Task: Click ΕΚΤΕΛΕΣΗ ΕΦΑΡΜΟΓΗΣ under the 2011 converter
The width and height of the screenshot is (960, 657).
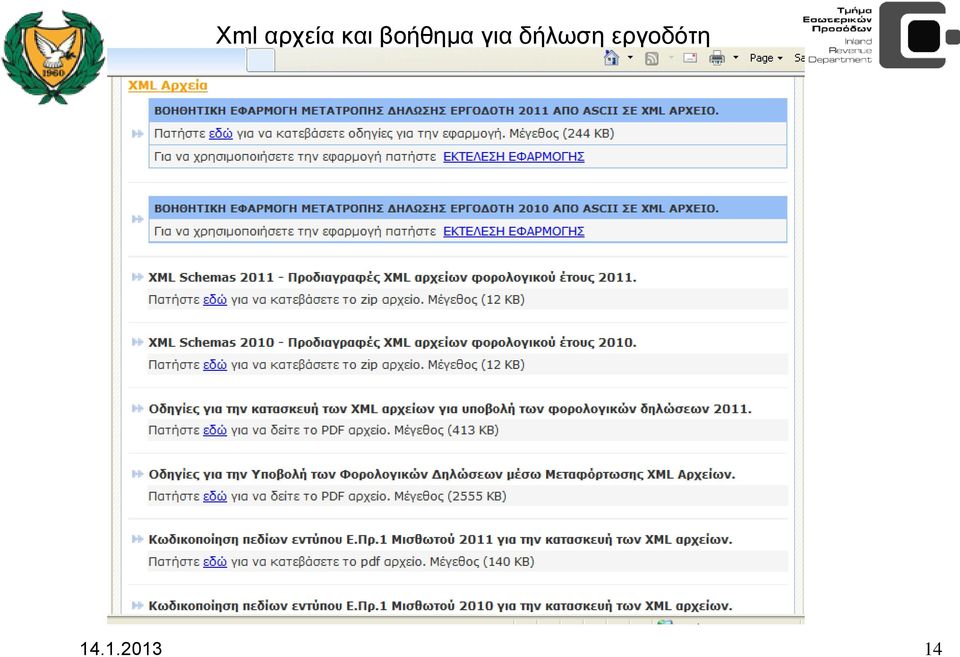Action: point(514,157)
